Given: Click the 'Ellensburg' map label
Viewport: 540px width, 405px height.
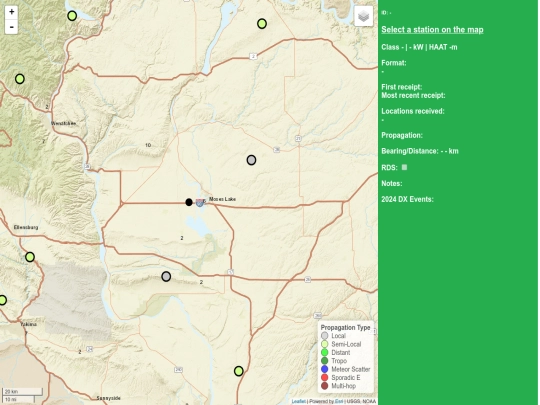Looking at the screenshot, I should click(26, 227).
